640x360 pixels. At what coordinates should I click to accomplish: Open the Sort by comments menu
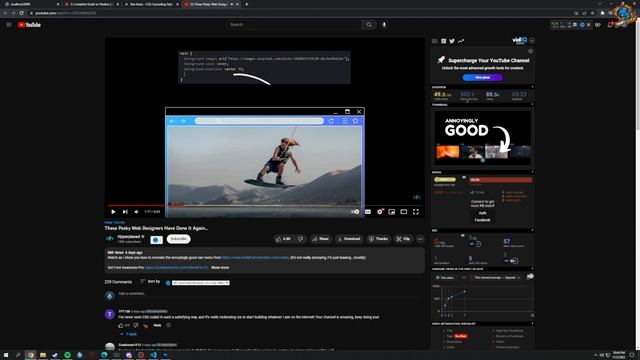[x=150, y=282]
